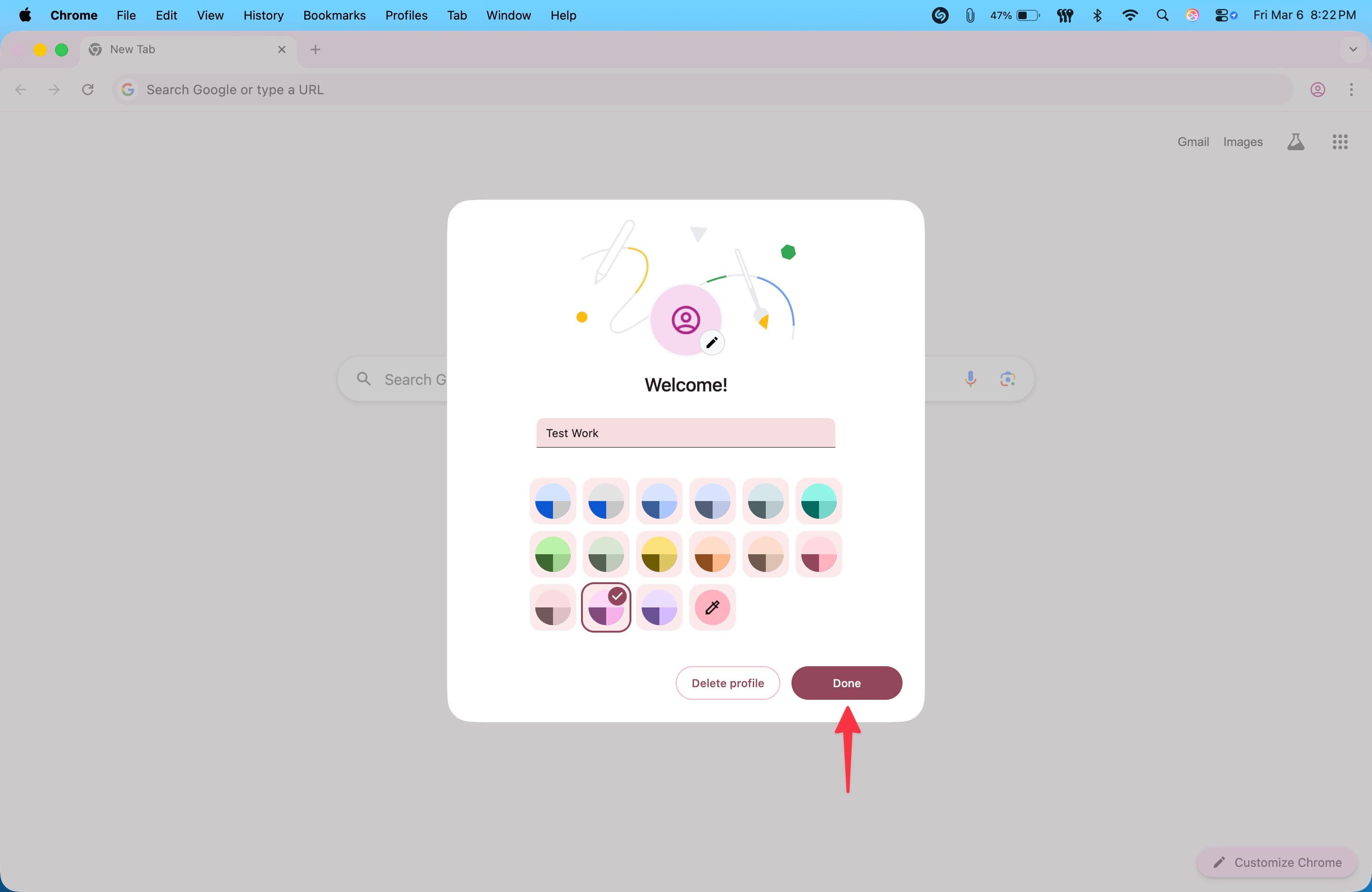1372x892 pixels.
Task: Expand the tab search chevron
Action: (x=1352, y=49)
